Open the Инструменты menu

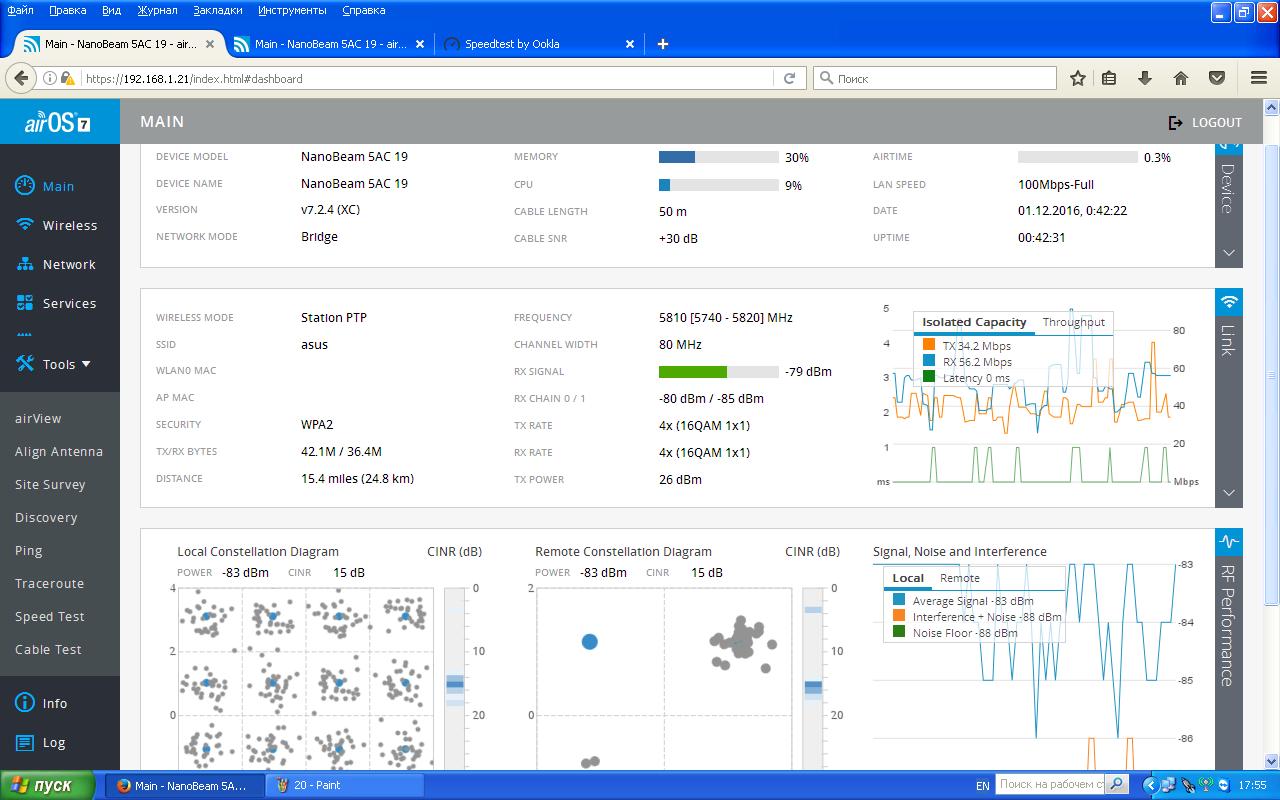(x=292, y=10)
